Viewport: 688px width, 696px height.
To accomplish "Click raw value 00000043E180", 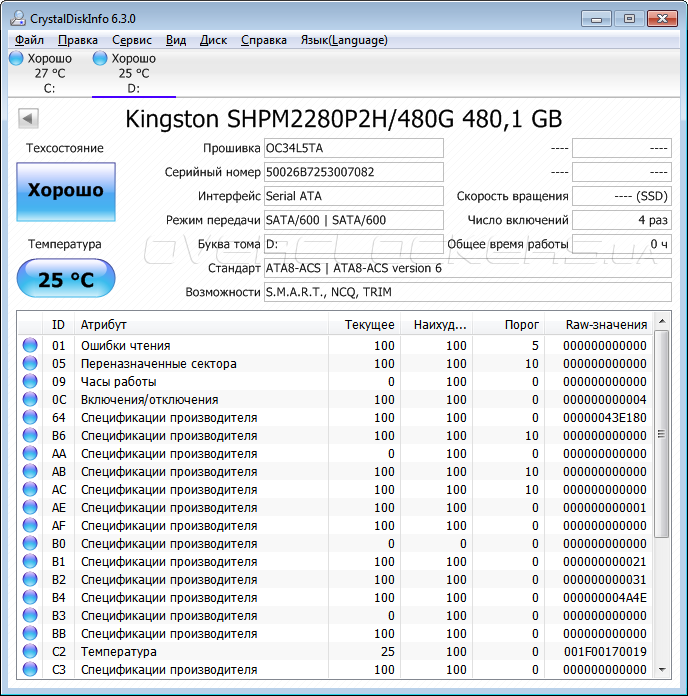I will pos(605,418).
